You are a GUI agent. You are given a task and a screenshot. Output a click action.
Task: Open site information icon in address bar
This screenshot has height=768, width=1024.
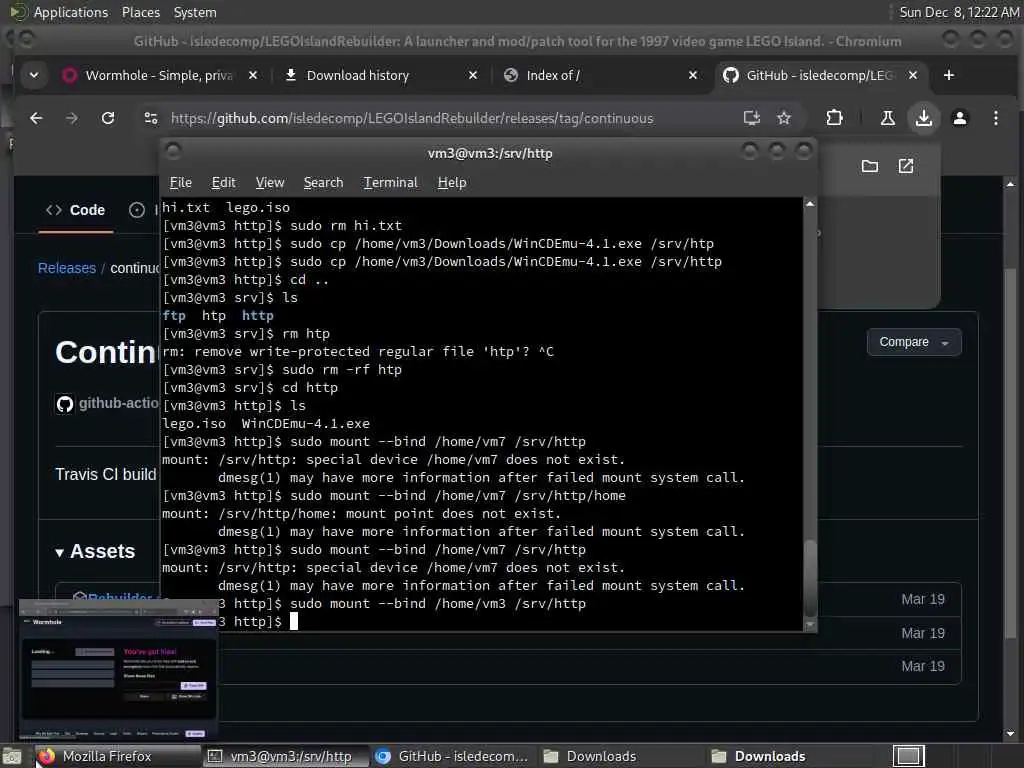151,118
